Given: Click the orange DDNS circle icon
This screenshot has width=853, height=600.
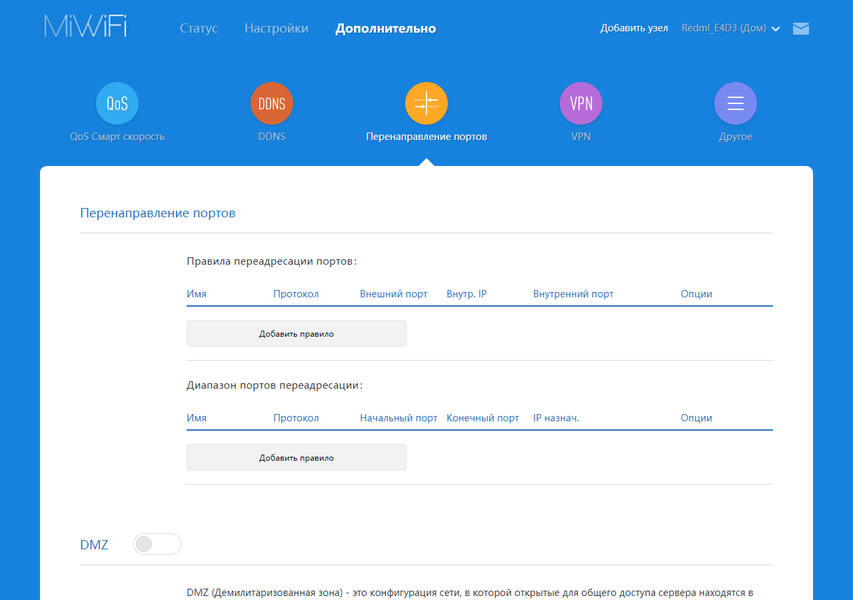Looking at the screenshot, I should pos(271,103).
